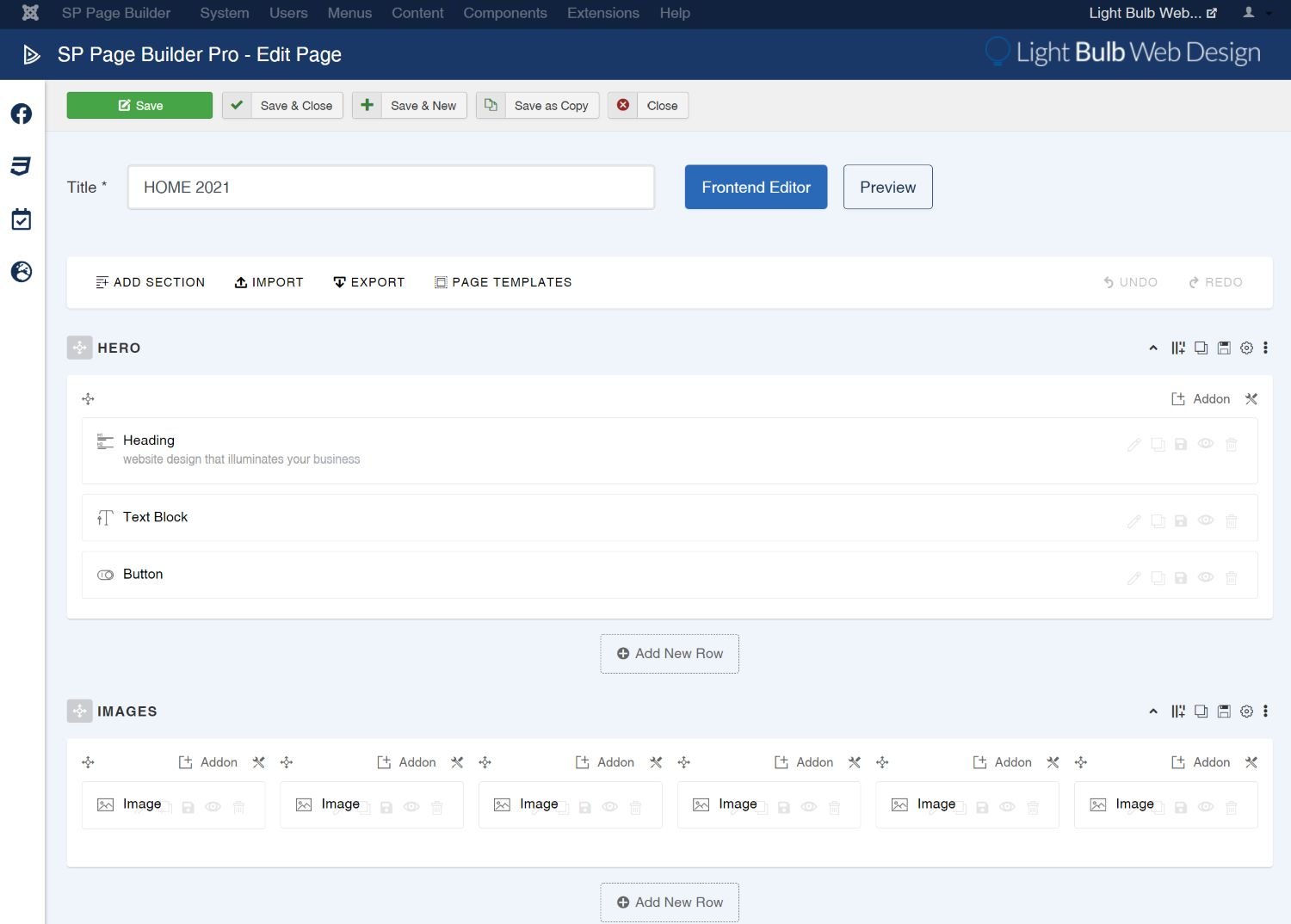Open the Facebook icon in the left sidebar
The width and height of the screenshot is (1291, 924).
[21, 113]
